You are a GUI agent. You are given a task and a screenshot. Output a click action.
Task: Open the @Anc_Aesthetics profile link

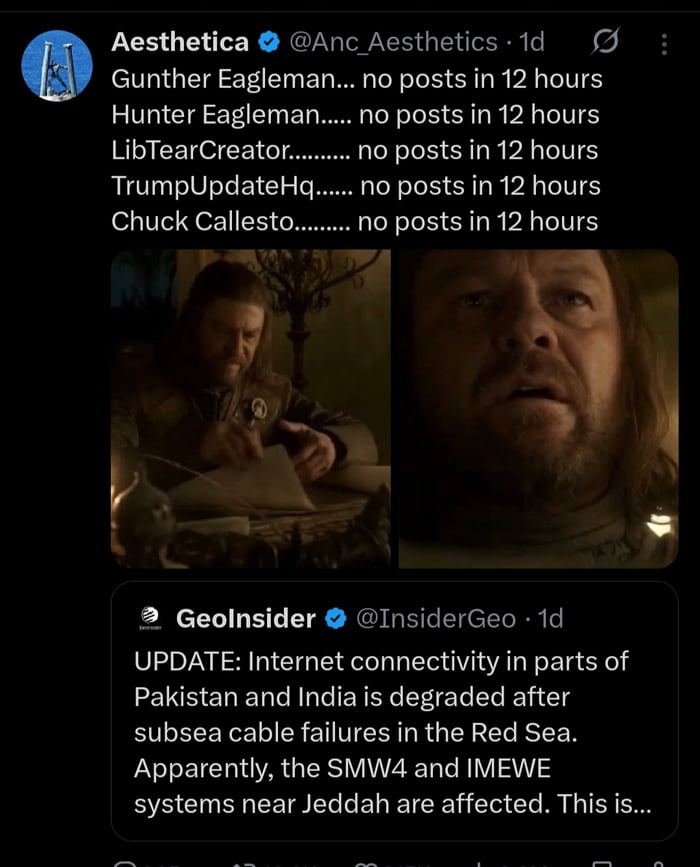394,42
